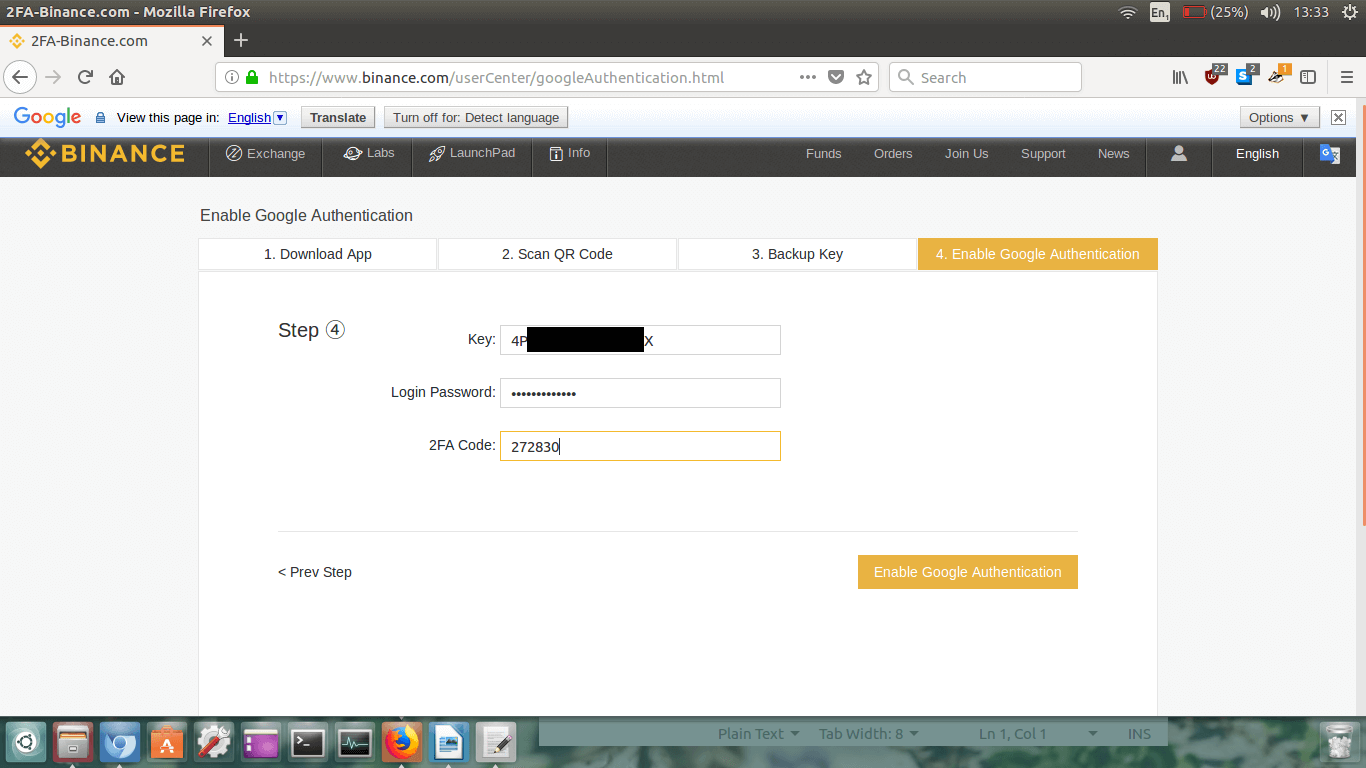The width and height of the screenshot is (1366, 768).
Task: Open the News link
Action: pos(1113,154)
